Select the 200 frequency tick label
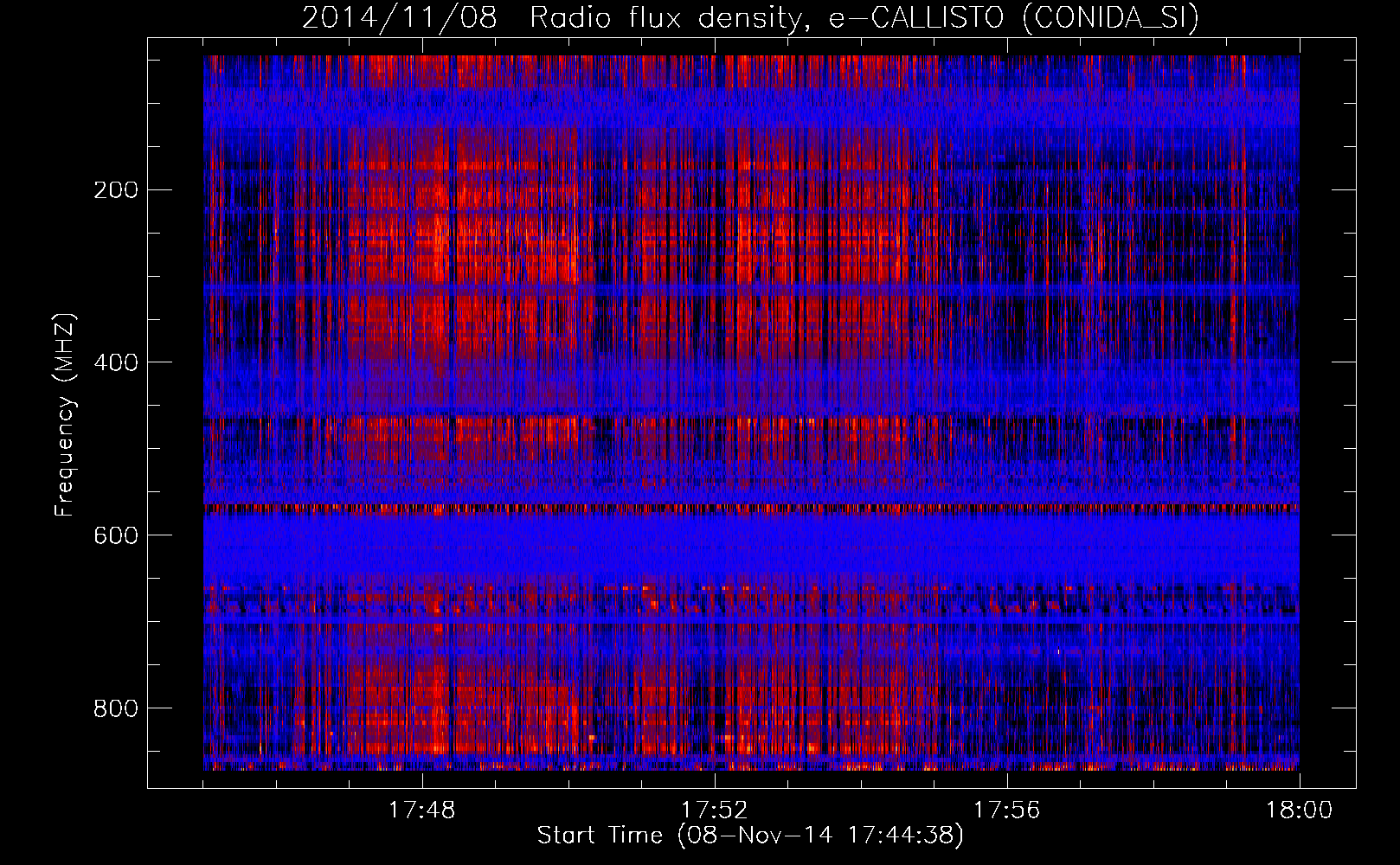This screenshot has width=1400, height=865. click(x=115, y=190)
